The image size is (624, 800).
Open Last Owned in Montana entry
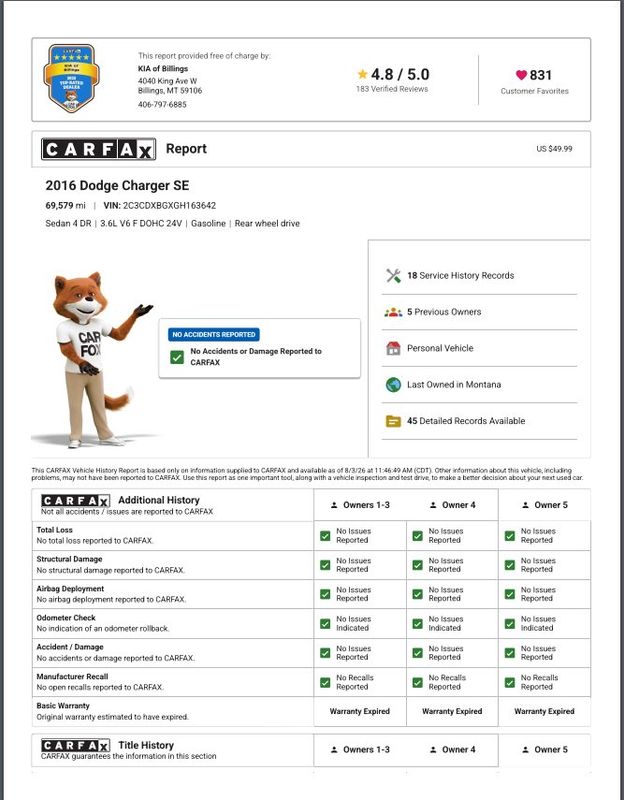tap(479, 385)
